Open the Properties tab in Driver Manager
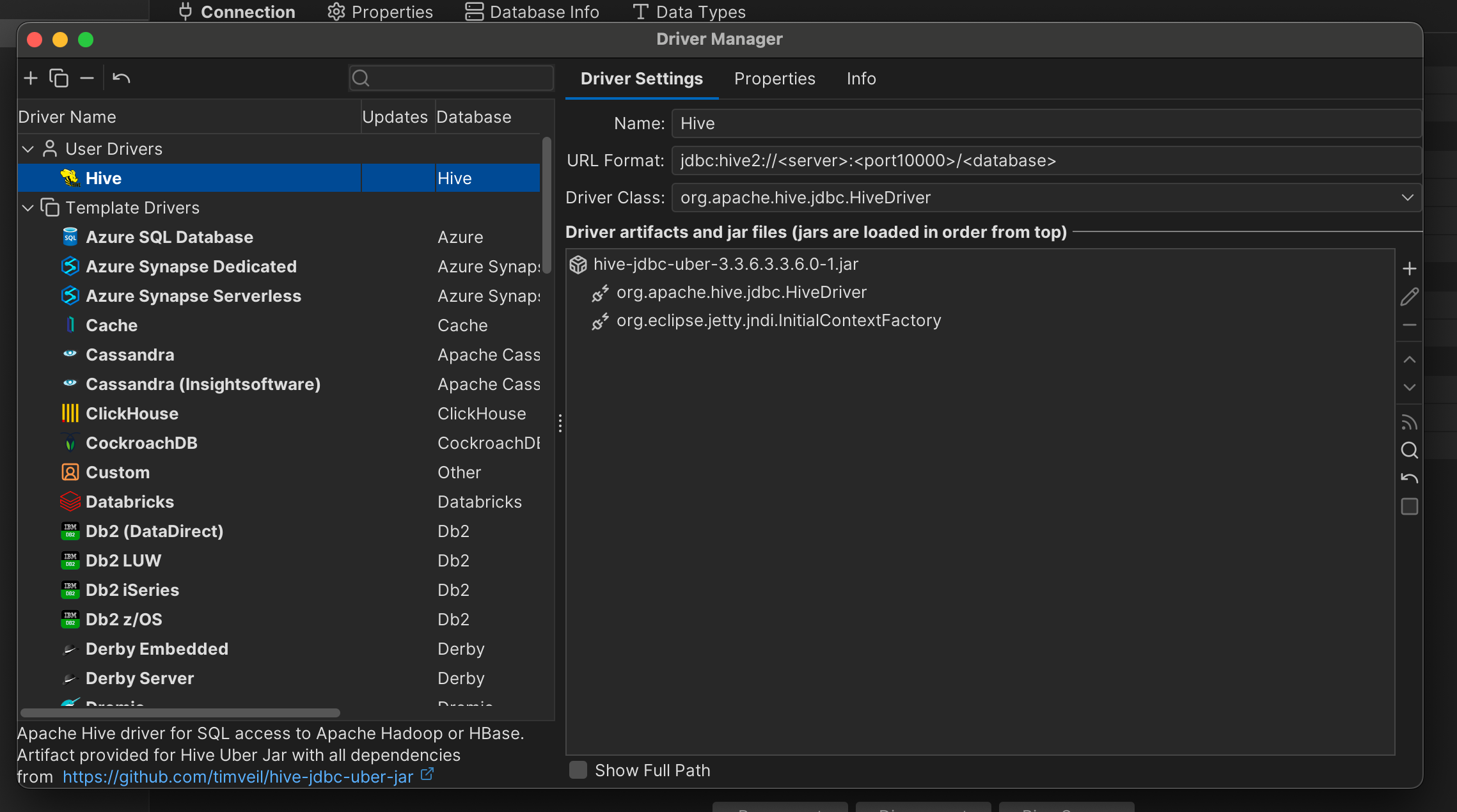Viewport: 1457px width, 812px height. coord(775,79)
